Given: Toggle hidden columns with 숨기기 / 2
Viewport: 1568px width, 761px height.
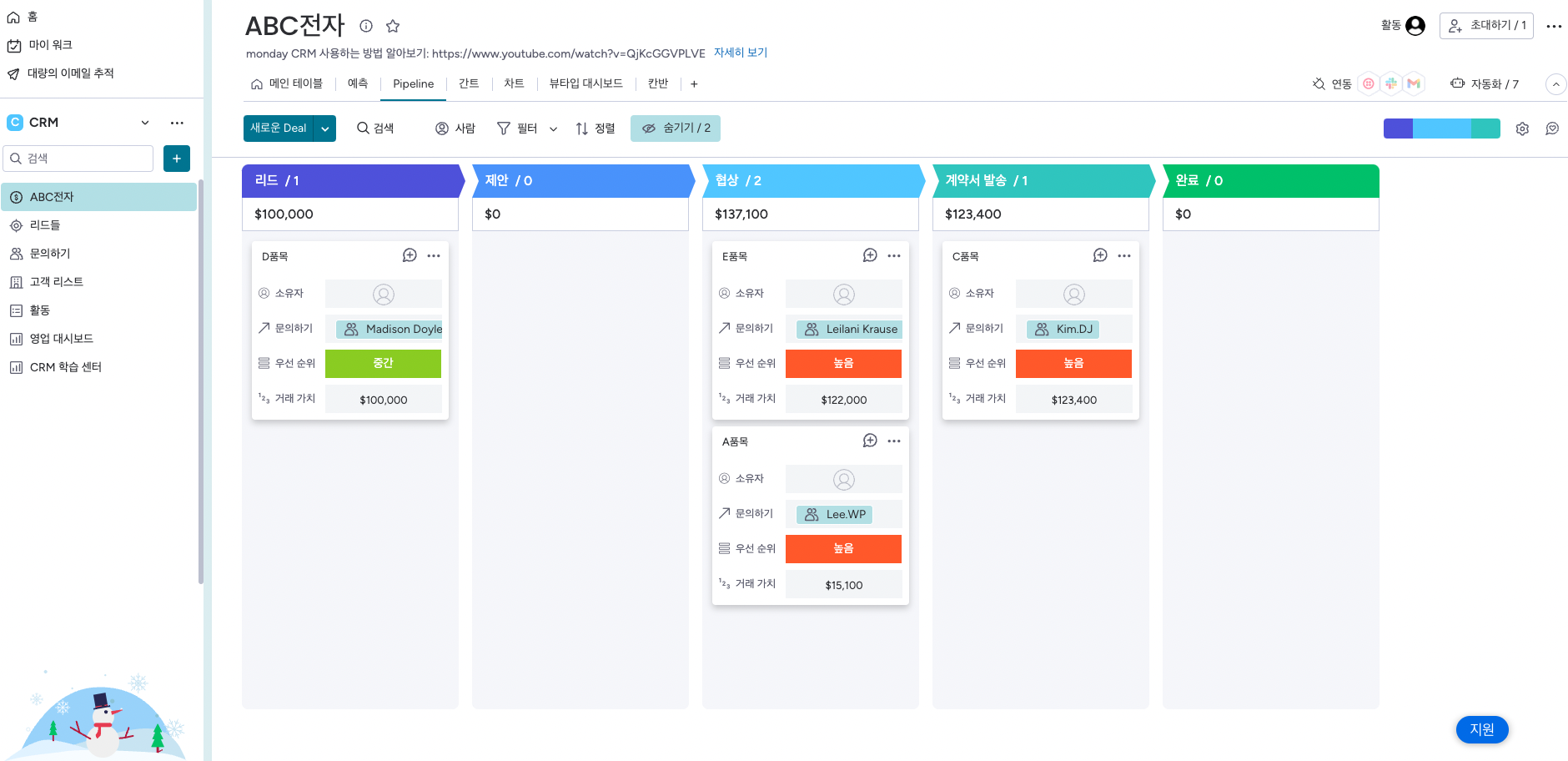Looking at the screenshot, I should (676, 129).
